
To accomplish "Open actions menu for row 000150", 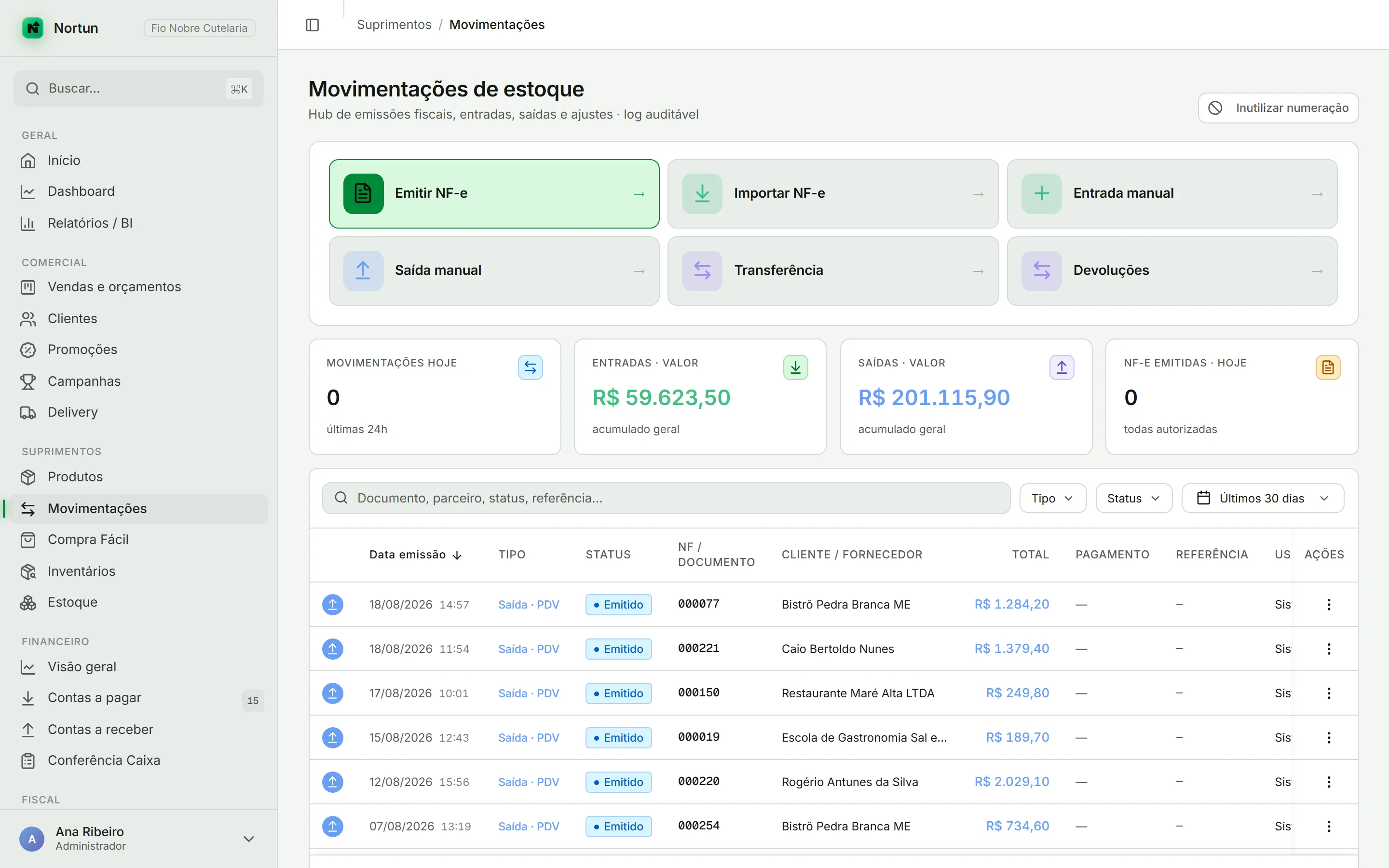I will 1328,693.
